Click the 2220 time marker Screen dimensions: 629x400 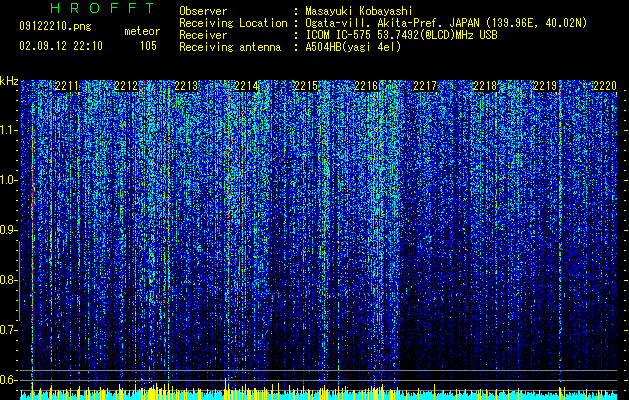click(x=605, y=86)
